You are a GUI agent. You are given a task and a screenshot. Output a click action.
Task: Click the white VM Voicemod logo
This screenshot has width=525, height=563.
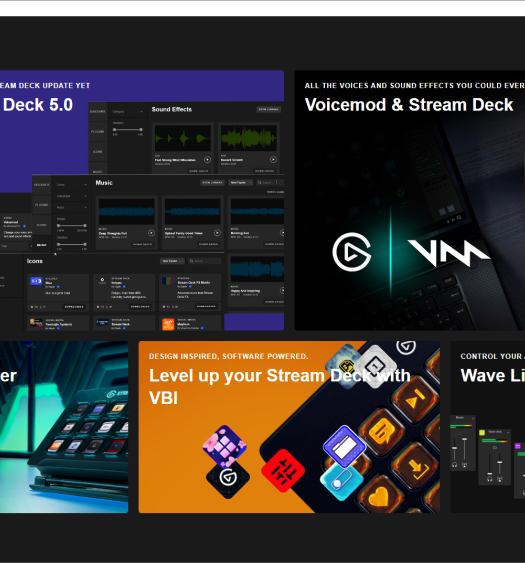click(x=449, y=253)
